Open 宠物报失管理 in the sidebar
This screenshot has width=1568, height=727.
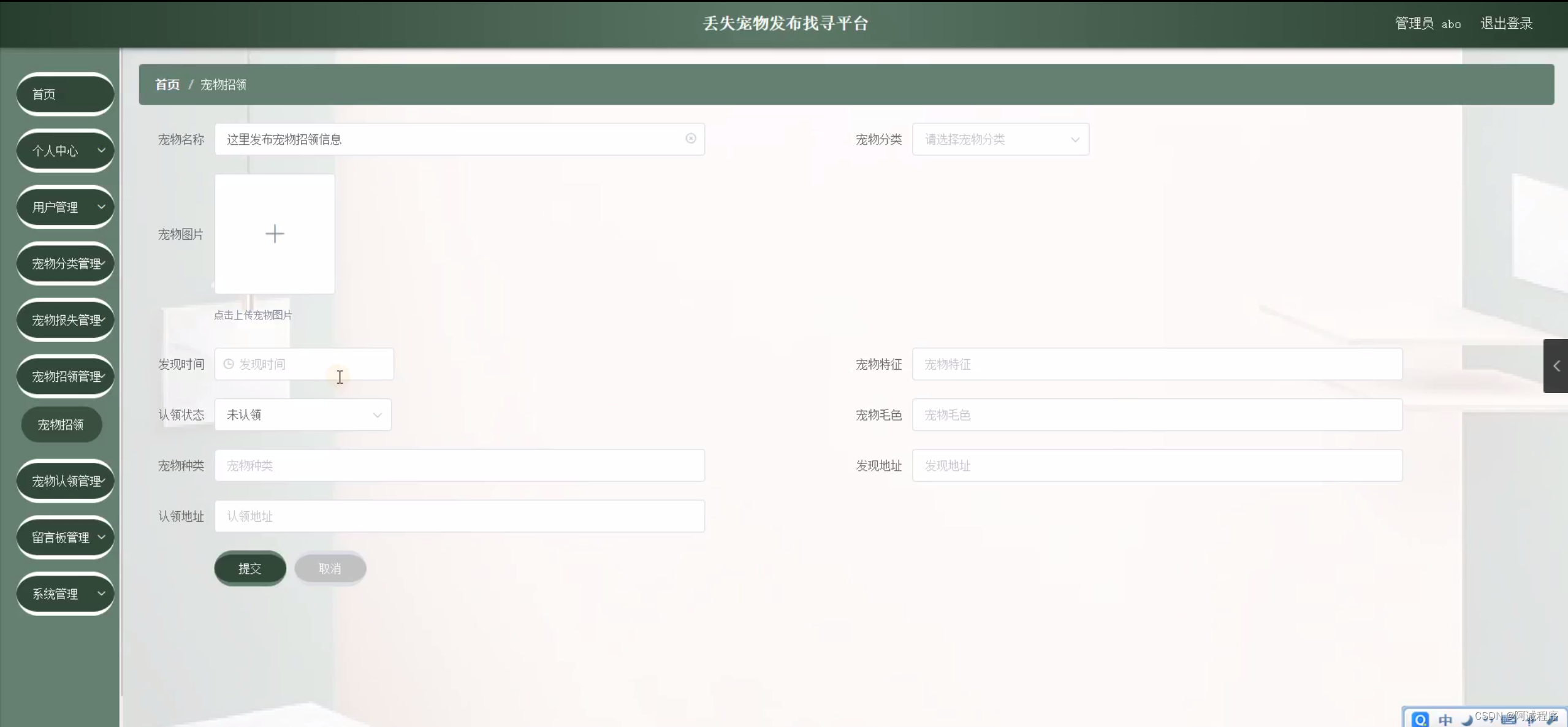[x=65, y=320]
